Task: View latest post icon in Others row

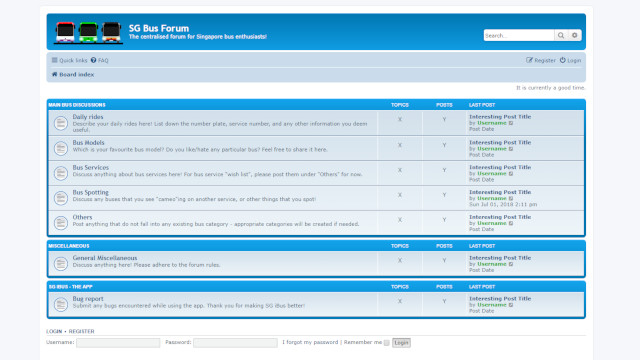Action: pyautogui.click(x=511, y=223)
